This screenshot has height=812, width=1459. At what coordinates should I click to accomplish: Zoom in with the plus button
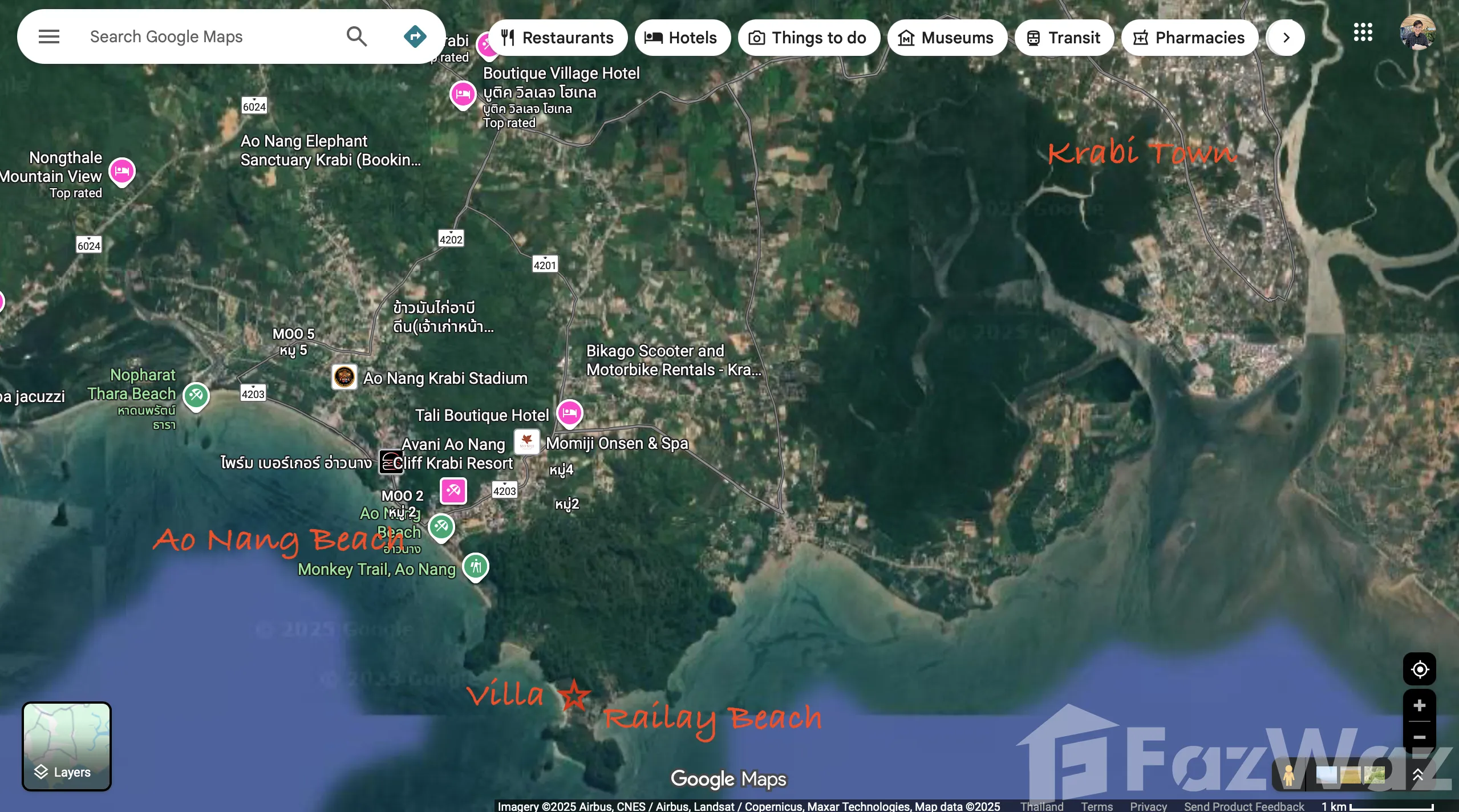pos(1419,705)
